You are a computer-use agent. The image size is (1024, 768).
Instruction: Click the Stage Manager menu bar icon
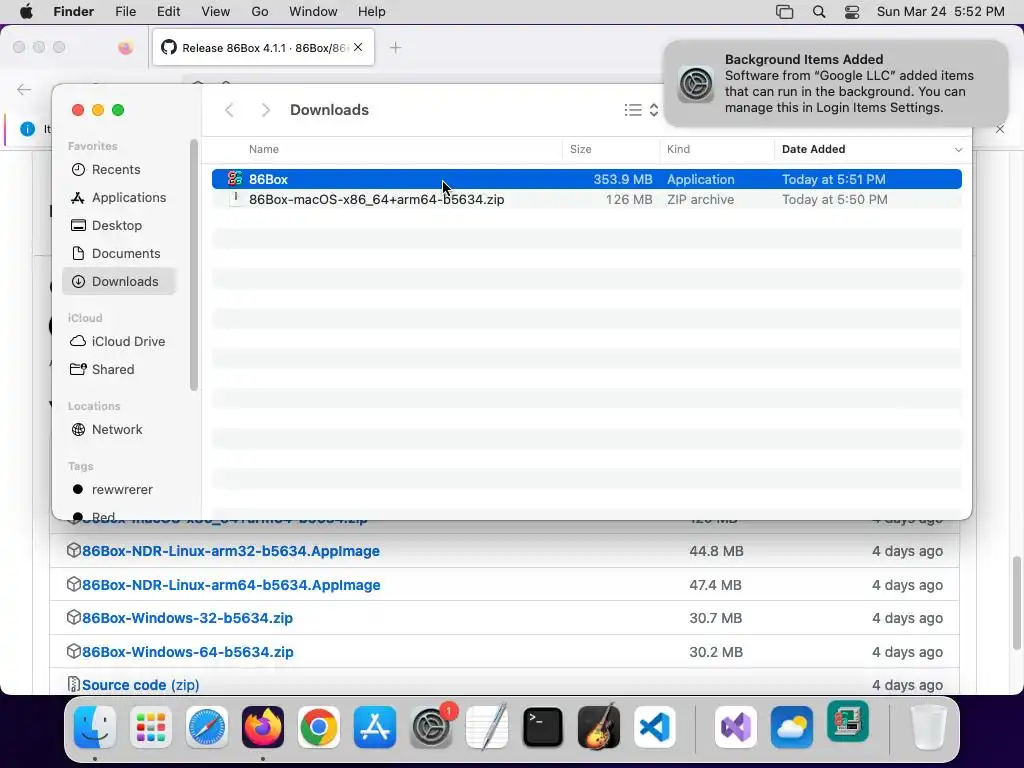click(x=784, y=12)
